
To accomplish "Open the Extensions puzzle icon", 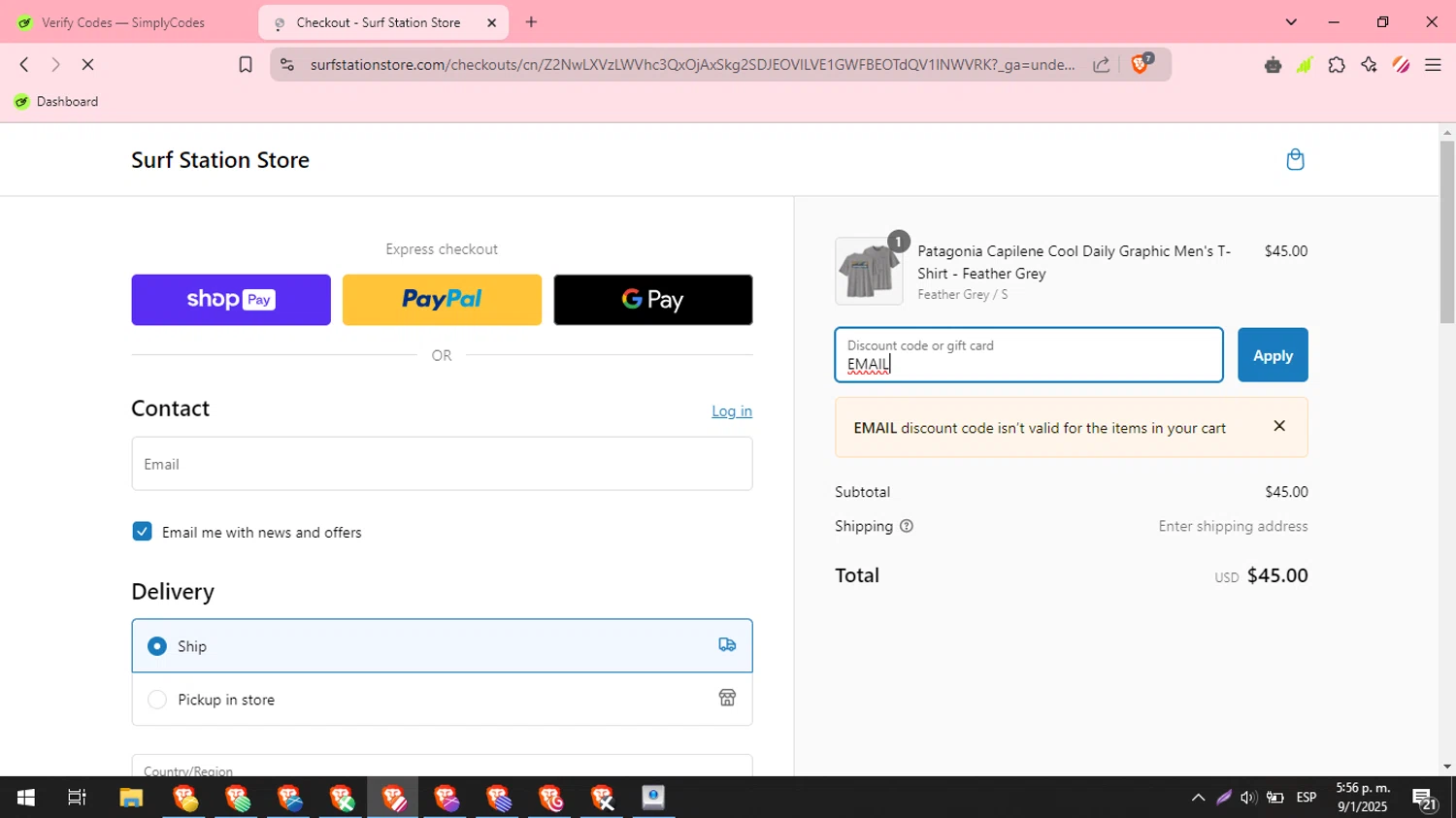I will pos(1337,65).
